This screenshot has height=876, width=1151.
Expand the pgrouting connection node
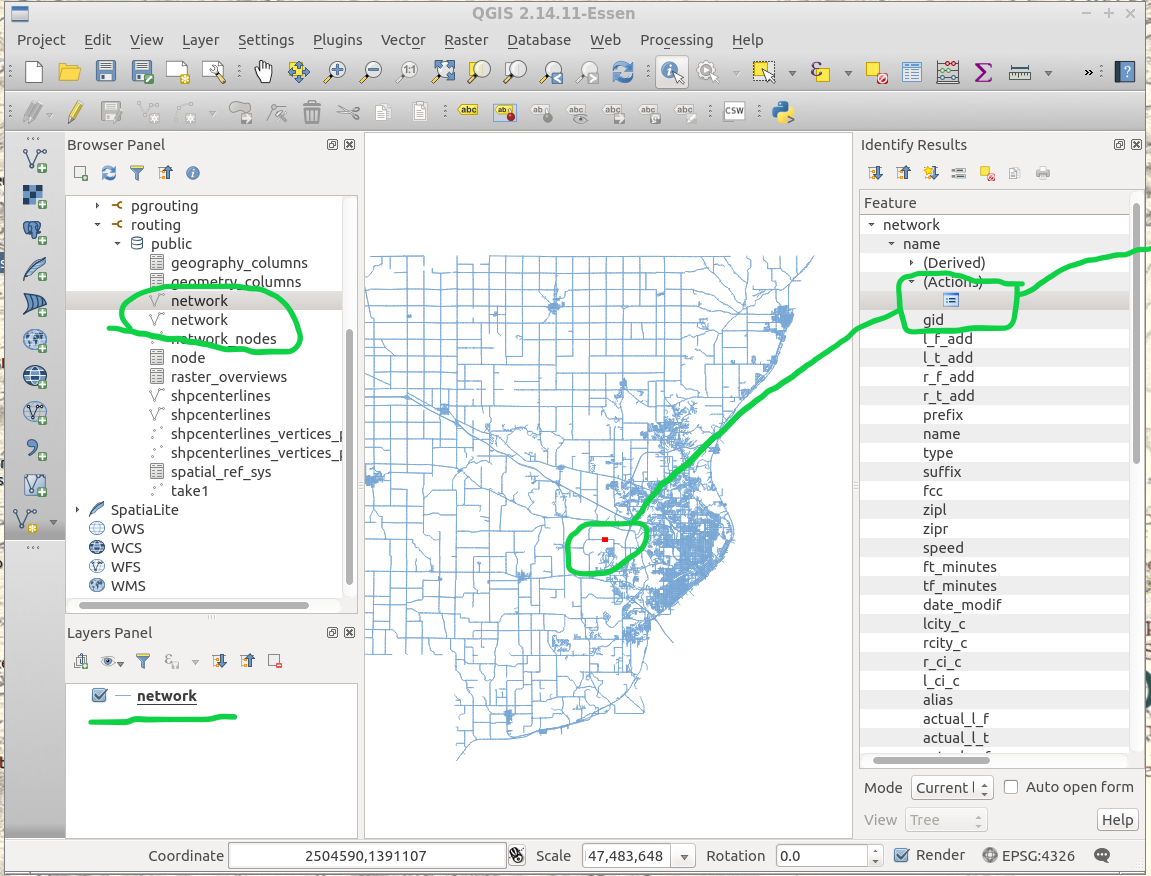coord(97,206)
